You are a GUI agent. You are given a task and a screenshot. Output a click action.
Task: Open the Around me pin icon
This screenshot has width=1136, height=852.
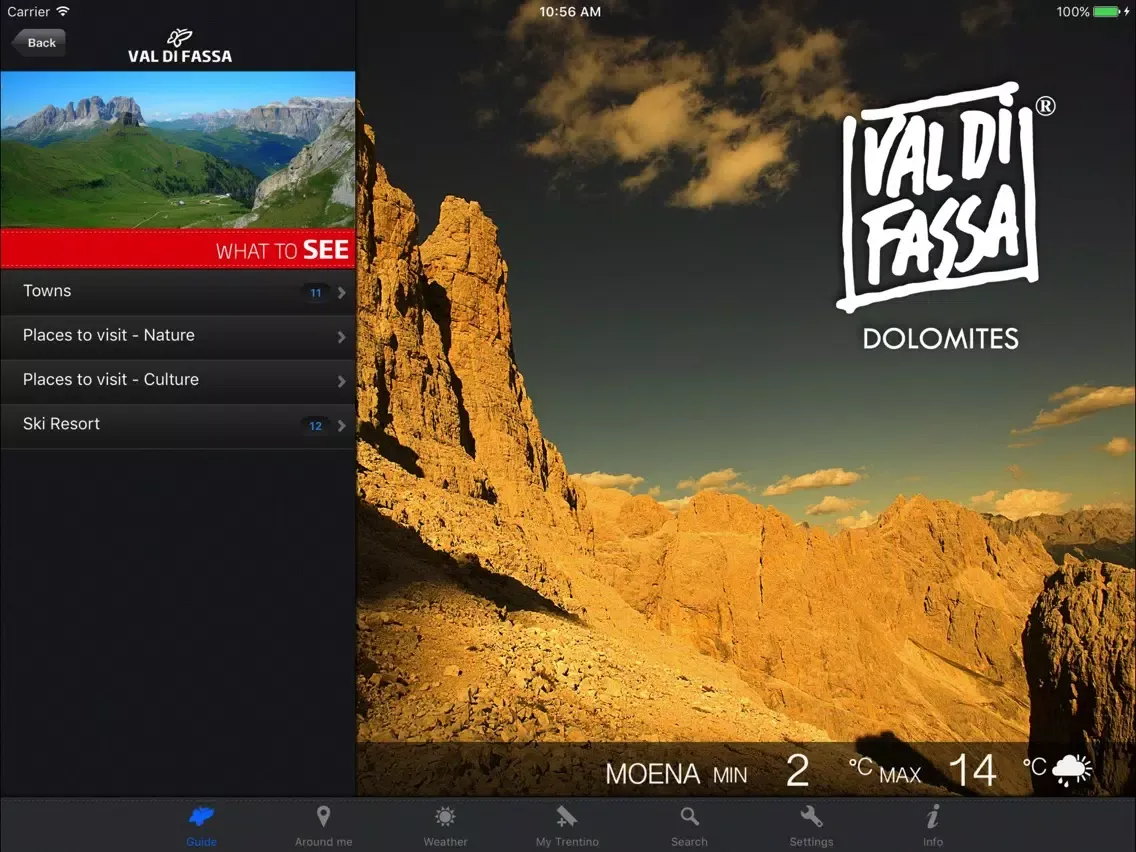point(323,816)
